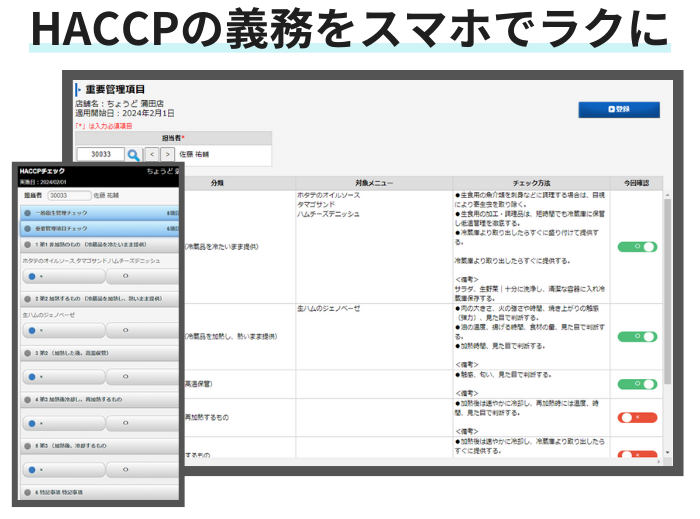Select × option under ホタテのオイルソース on phone
The height and width of the screenshot is (519, 700).
pos(63,276)
